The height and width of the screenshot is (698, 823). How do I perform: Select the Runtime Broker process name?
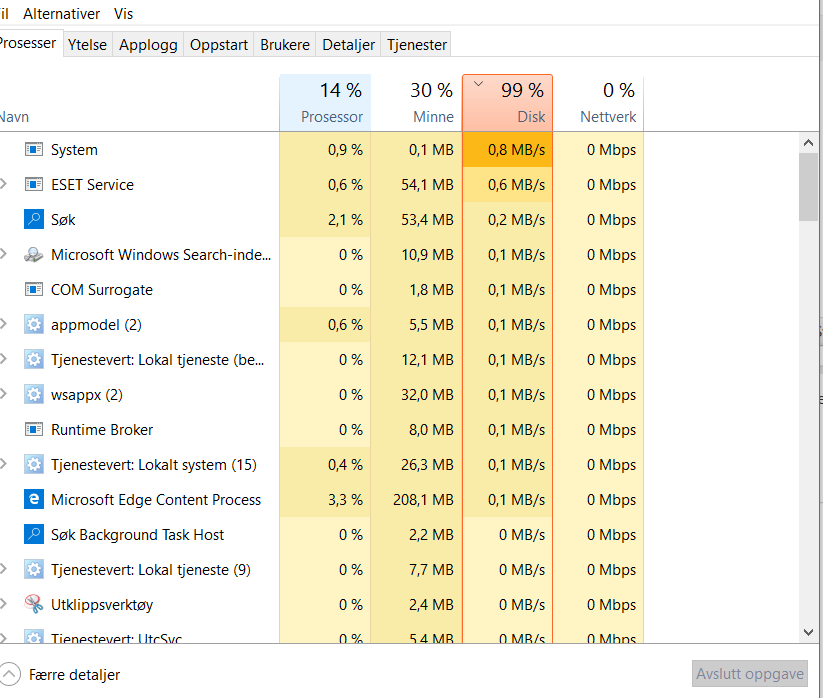point(102,430)
